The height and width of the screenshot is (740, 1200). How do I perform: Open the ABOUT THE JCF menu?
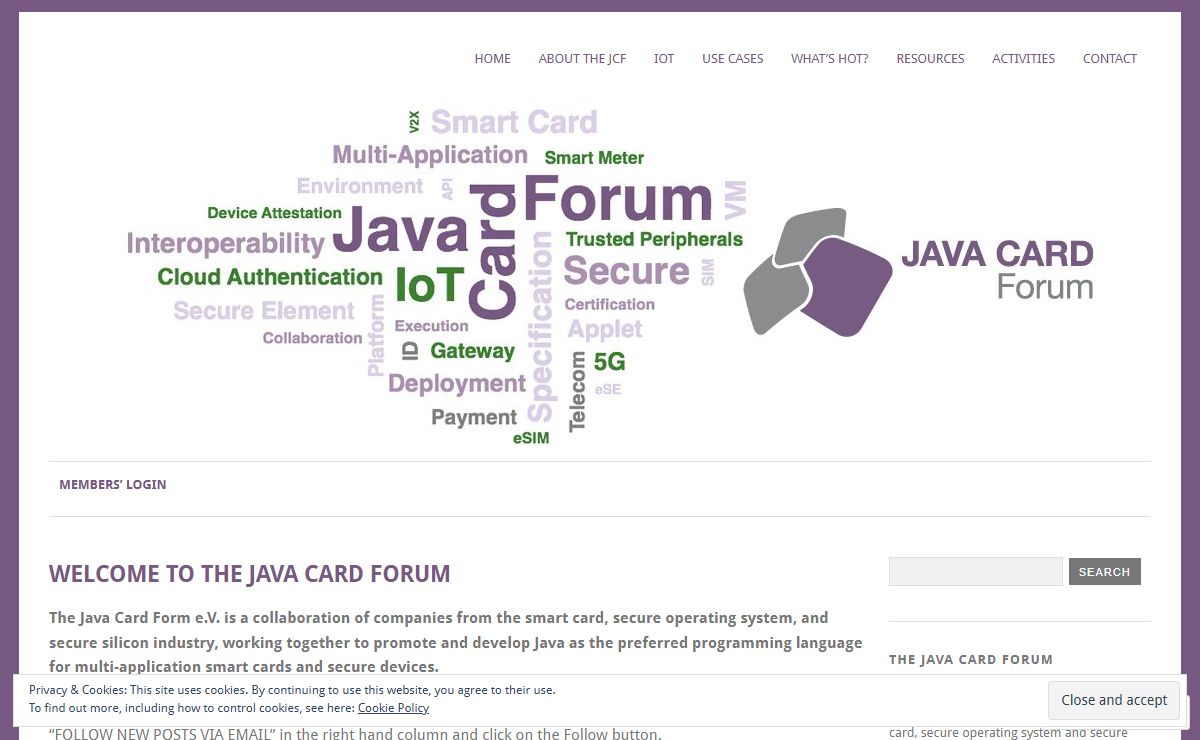[582, 59]
